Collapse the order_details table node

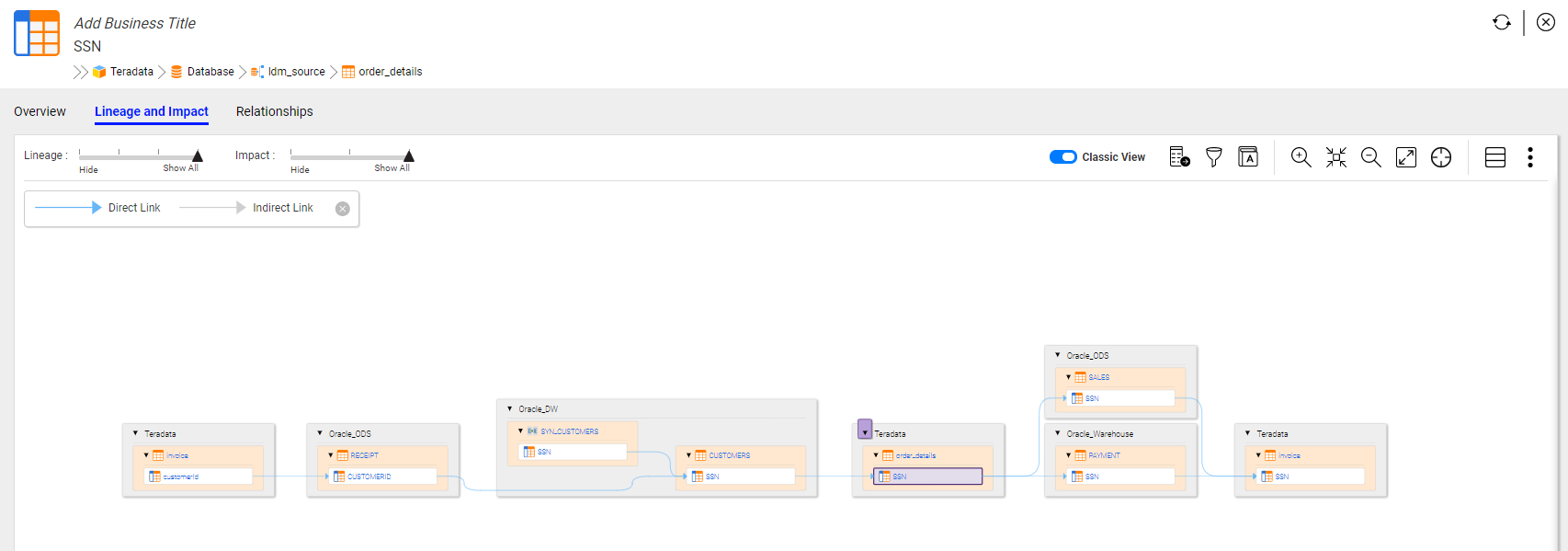876,455
